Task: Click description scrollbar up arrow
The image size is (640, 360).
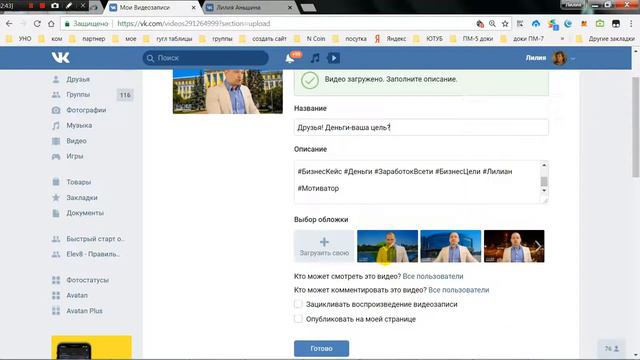Action: pyautogui.click(x=544, y=165)
